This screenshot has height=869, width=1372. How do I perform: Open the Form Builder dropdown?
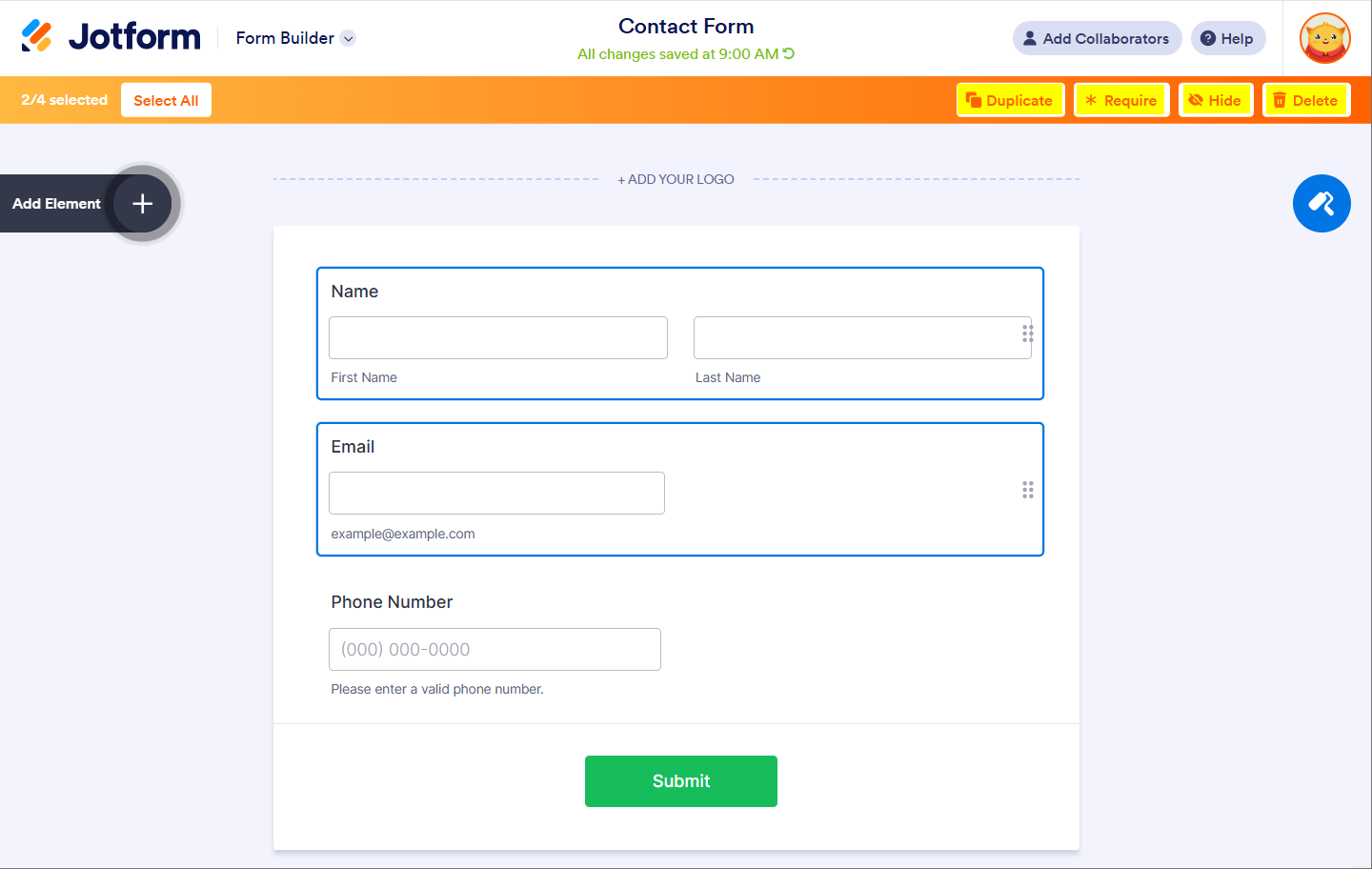[349, 39]
